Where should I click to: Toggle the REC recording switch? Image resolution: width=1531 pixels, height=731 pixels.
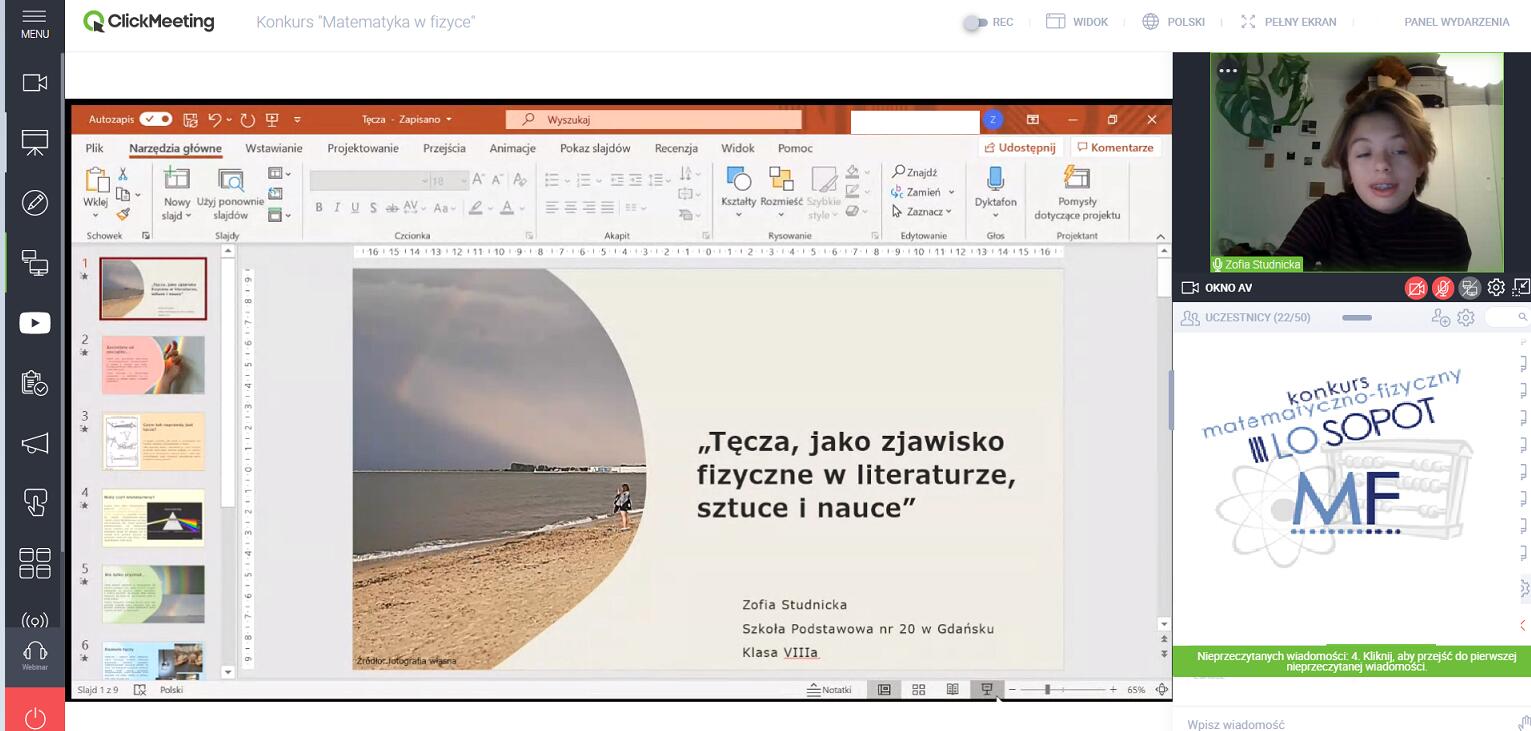(x=974, y=22)
